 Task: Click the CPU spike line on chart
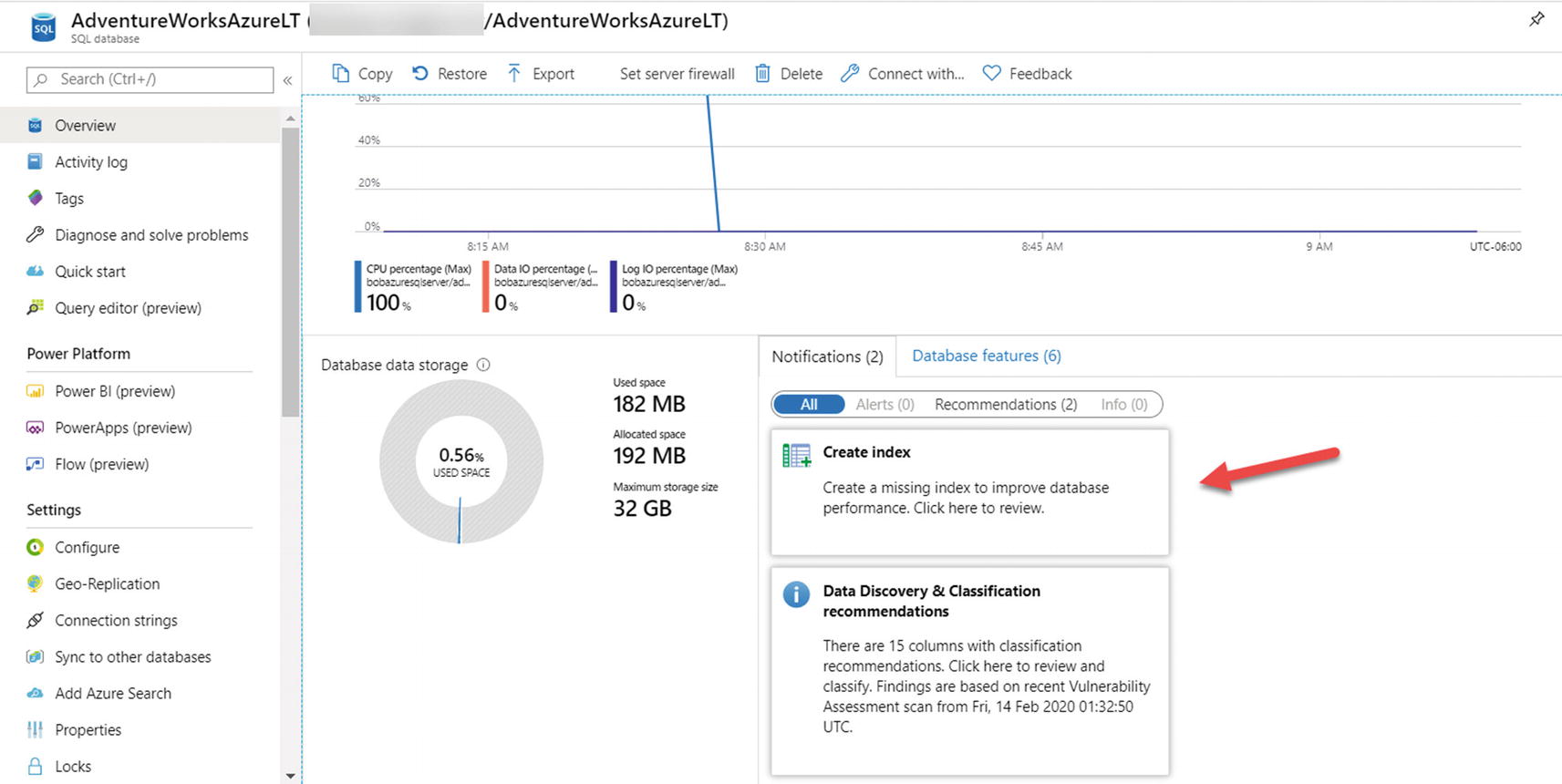pyautogui.click(x=713, y=164)
